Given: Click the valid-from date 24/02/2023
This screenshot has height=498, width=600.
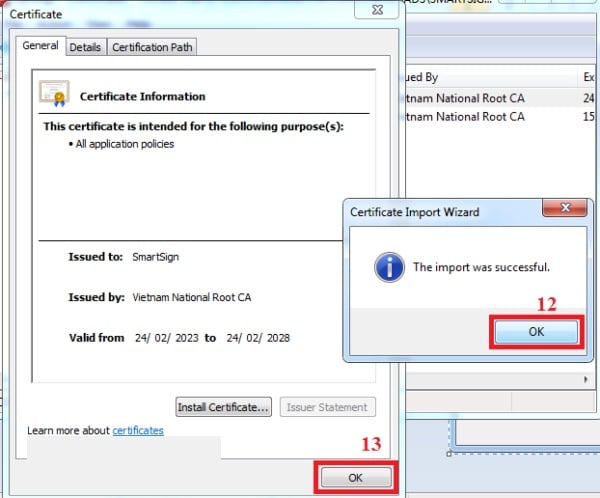Looking at the screenshot, I should (166, 338).
